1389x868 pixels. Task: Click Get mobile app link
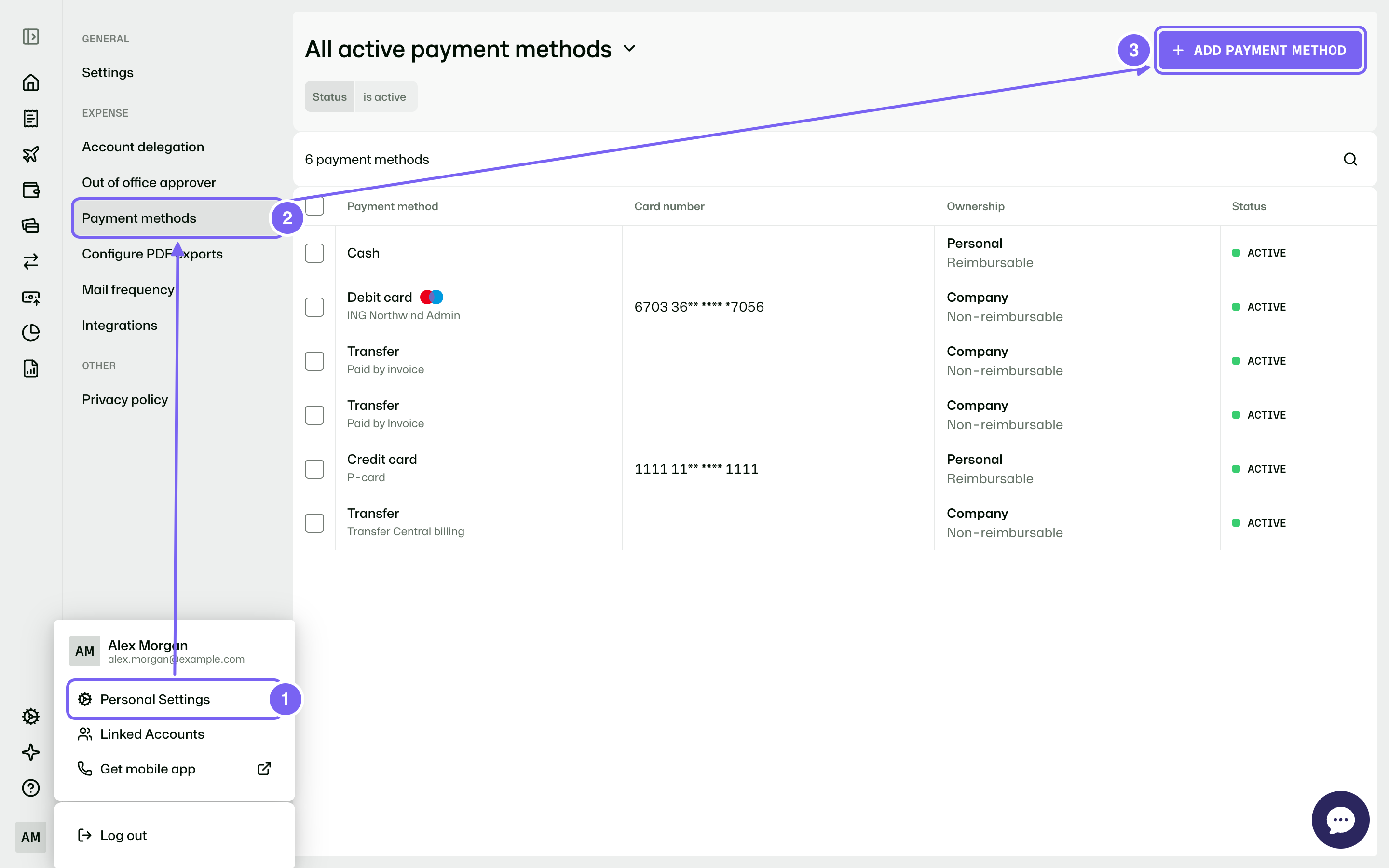[175, 769]
